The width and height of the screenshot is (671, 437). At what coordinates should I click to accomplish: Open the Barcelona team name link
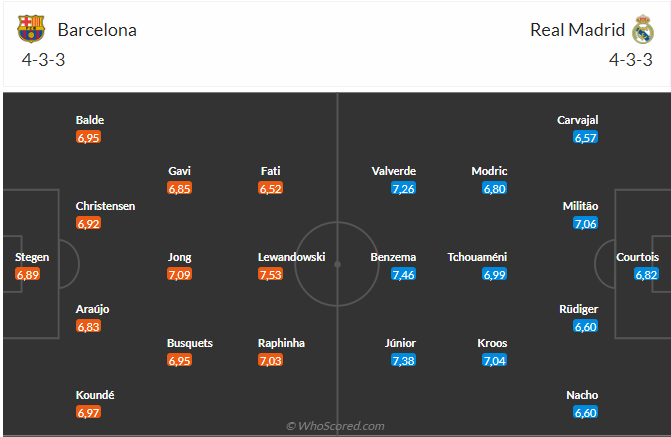tap(97, 29)
